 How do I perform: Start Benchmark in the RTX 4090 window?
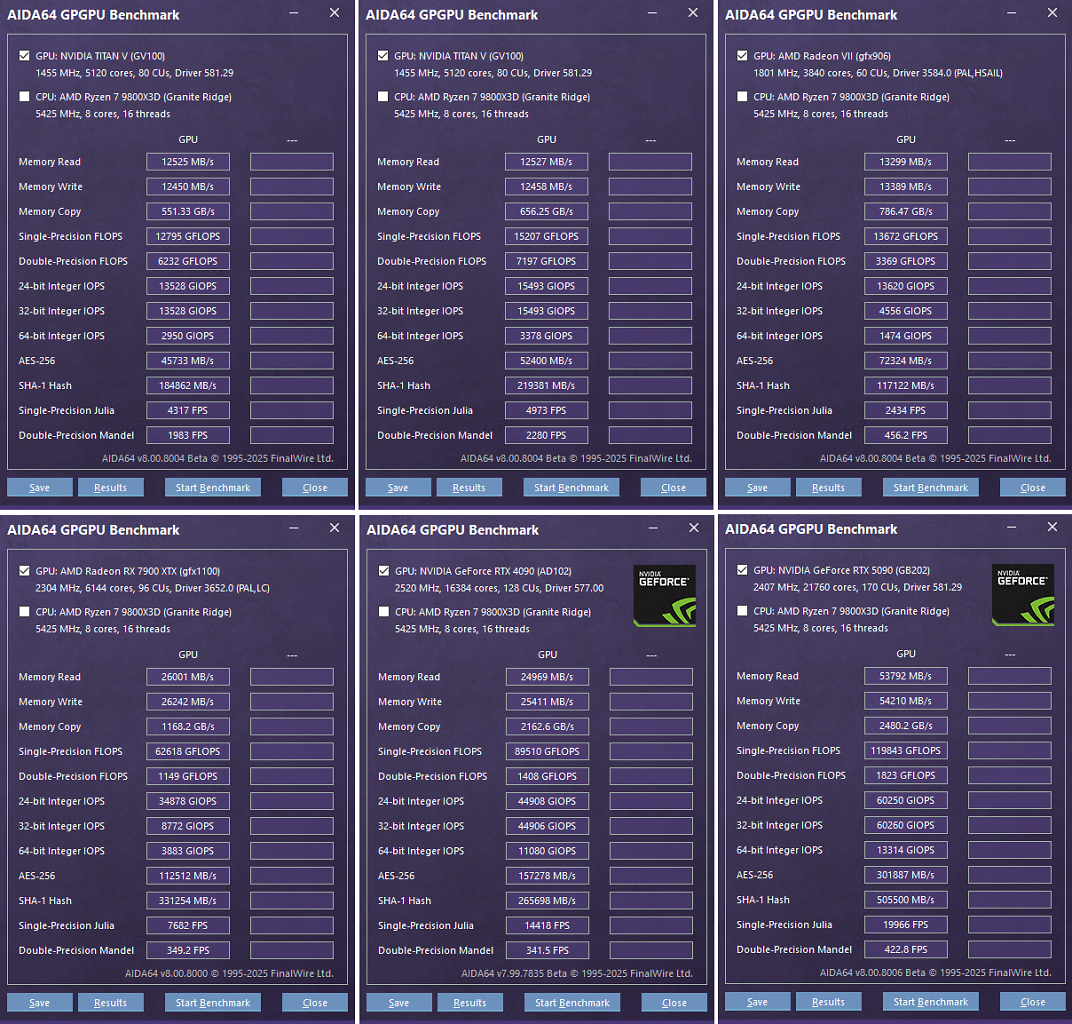572,1003
